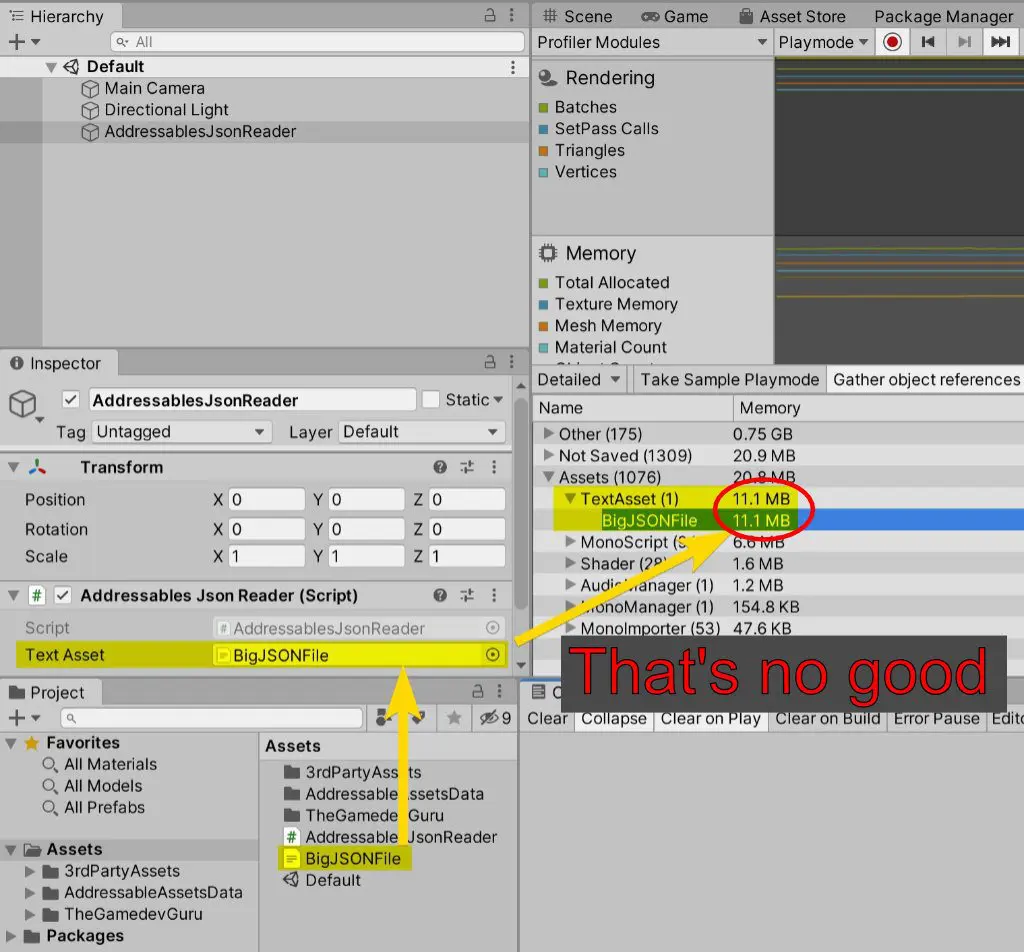This screenshot has height=952, width=1024.
Task: Click the Clear on Play button
Action: click(710, 718)
